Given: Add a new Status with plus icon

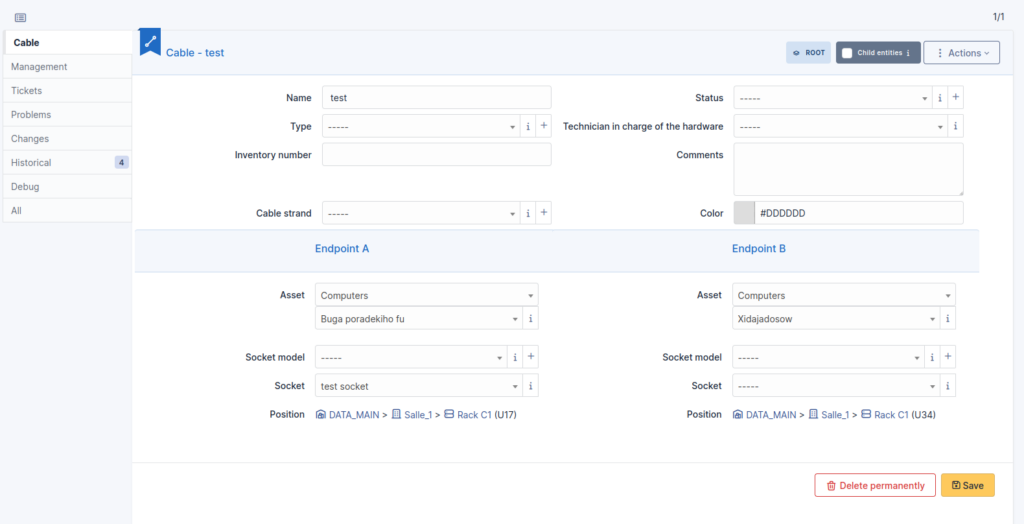Looking at the screenshot, I should [955, 97].
